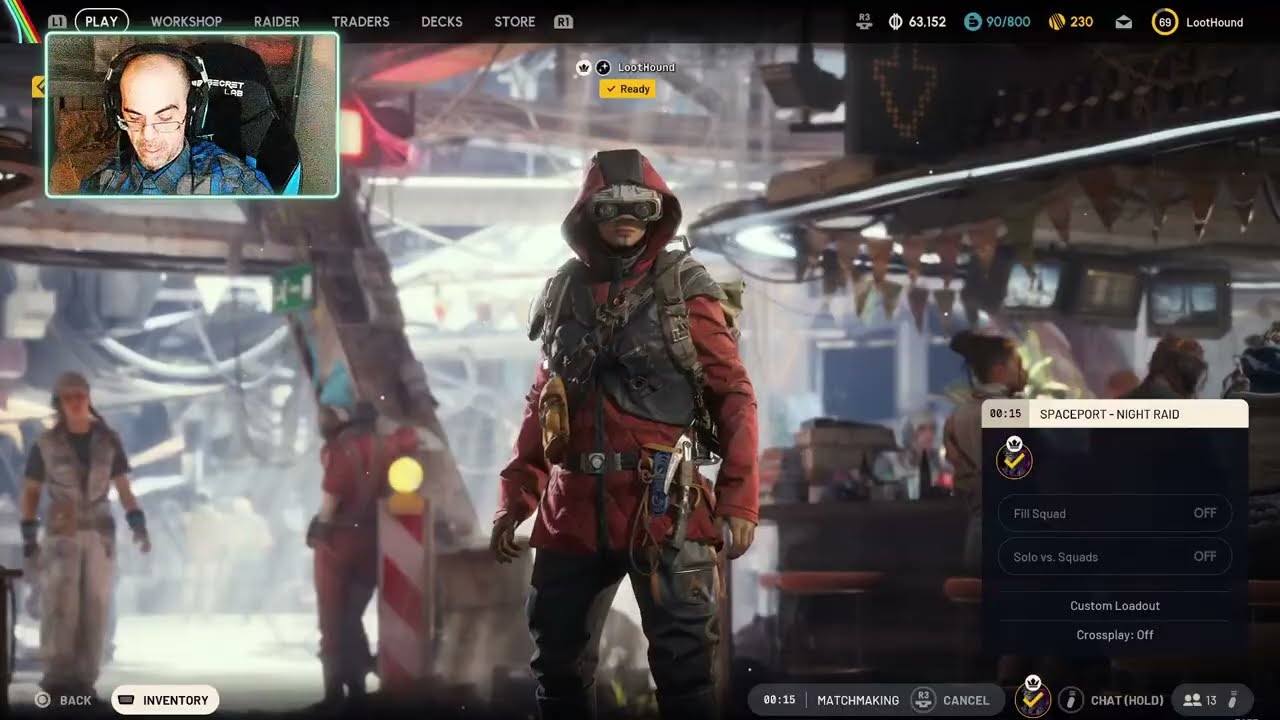Toggle the Fill Squad option
This screenshot has height=720, width=1280.
pos(1115,513)
